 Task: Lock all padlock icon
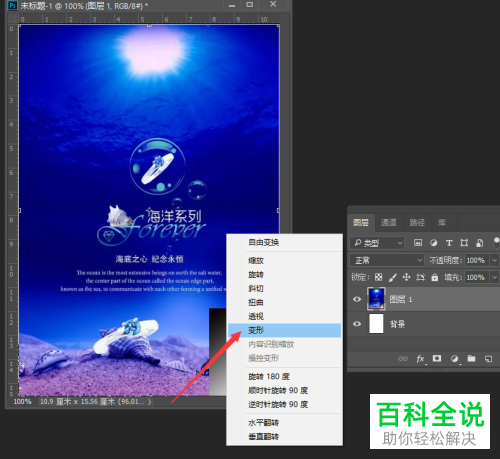point(434,277)
